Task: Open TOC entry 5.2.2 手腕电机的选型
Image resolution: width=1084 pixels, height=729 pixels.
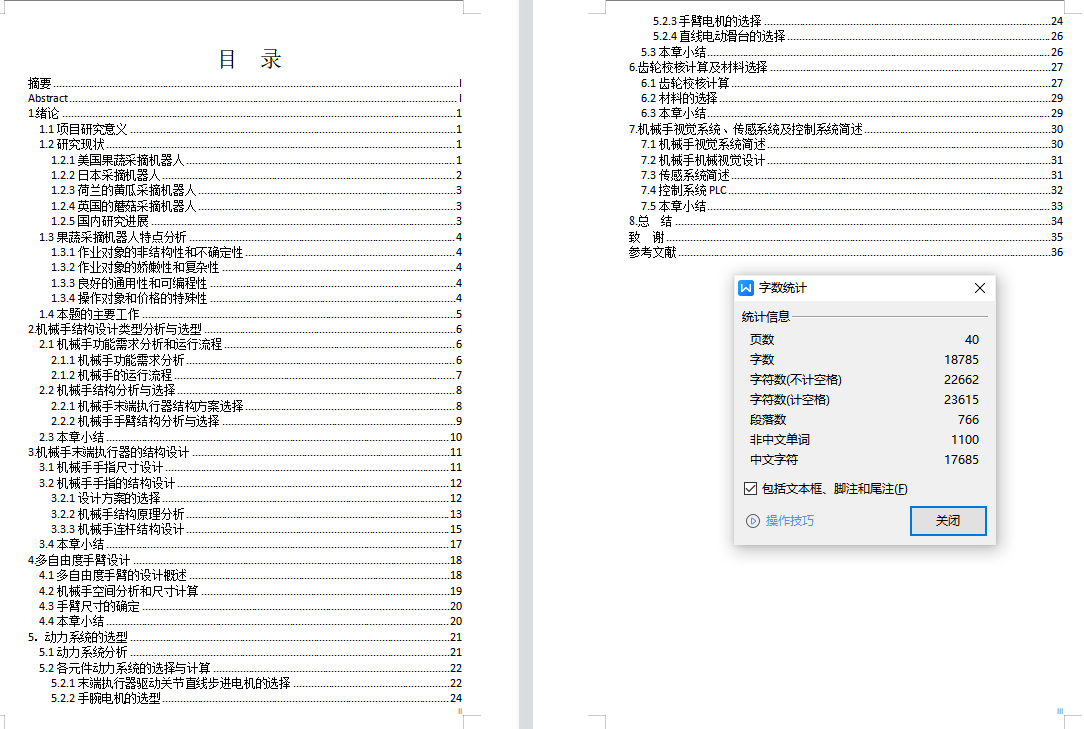Action: pyautogui.click(x=256, y=699)
